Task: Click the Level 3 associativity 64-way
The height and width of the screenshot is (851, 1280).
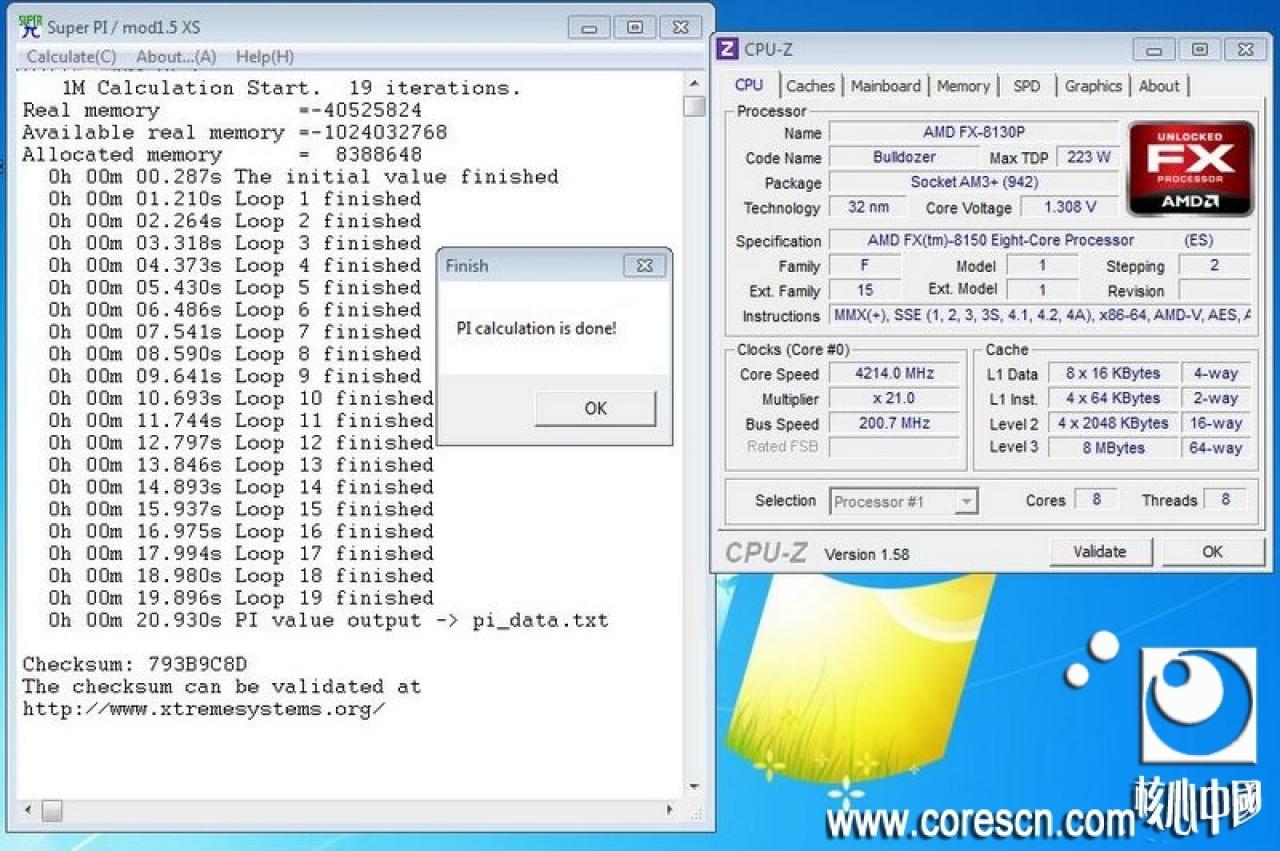Action: click(x=1216, y=448)
